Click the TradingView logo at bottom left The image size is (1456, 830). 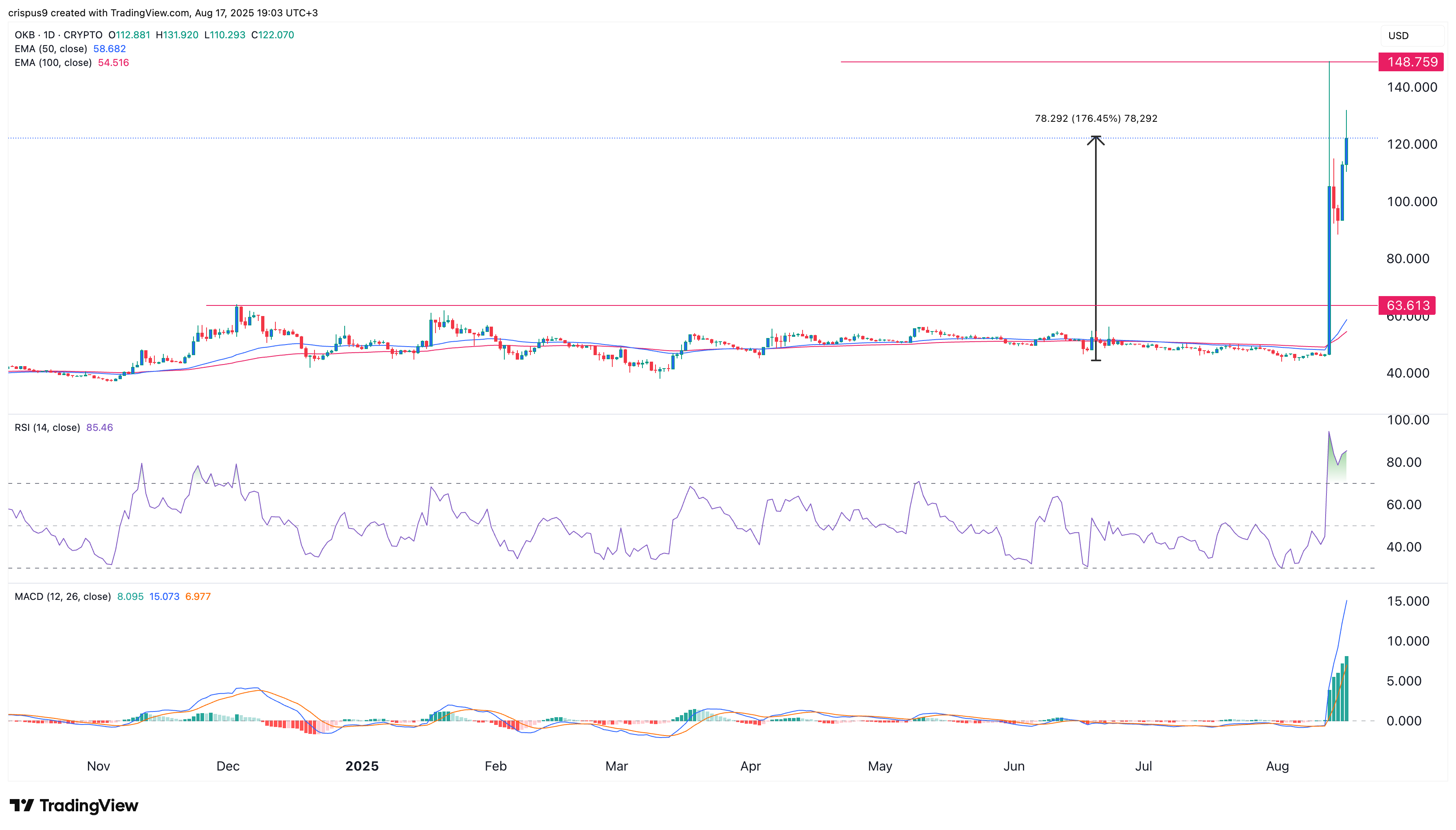74,805
